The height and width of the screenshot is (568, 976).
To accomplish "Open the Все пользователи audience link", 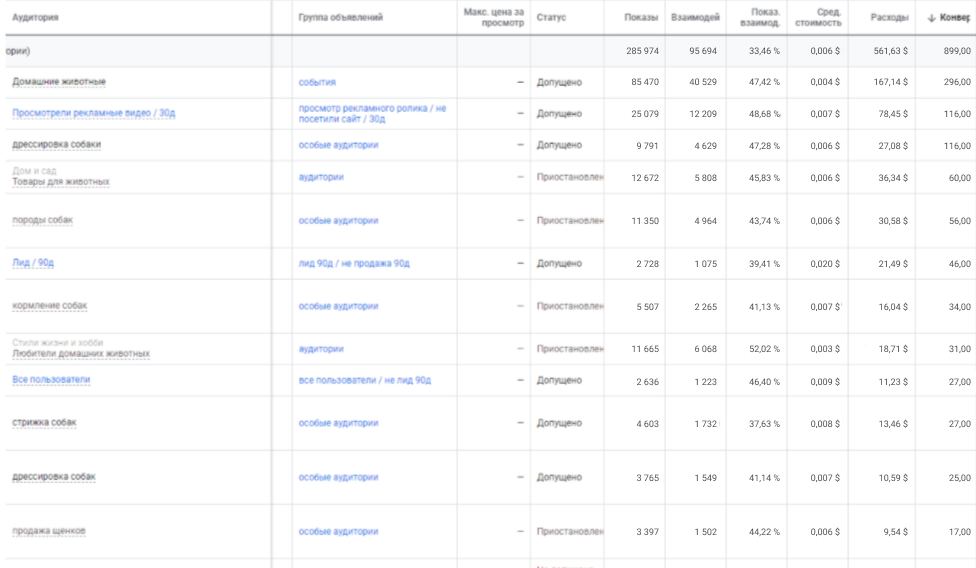I will click(x=51, y=379).
